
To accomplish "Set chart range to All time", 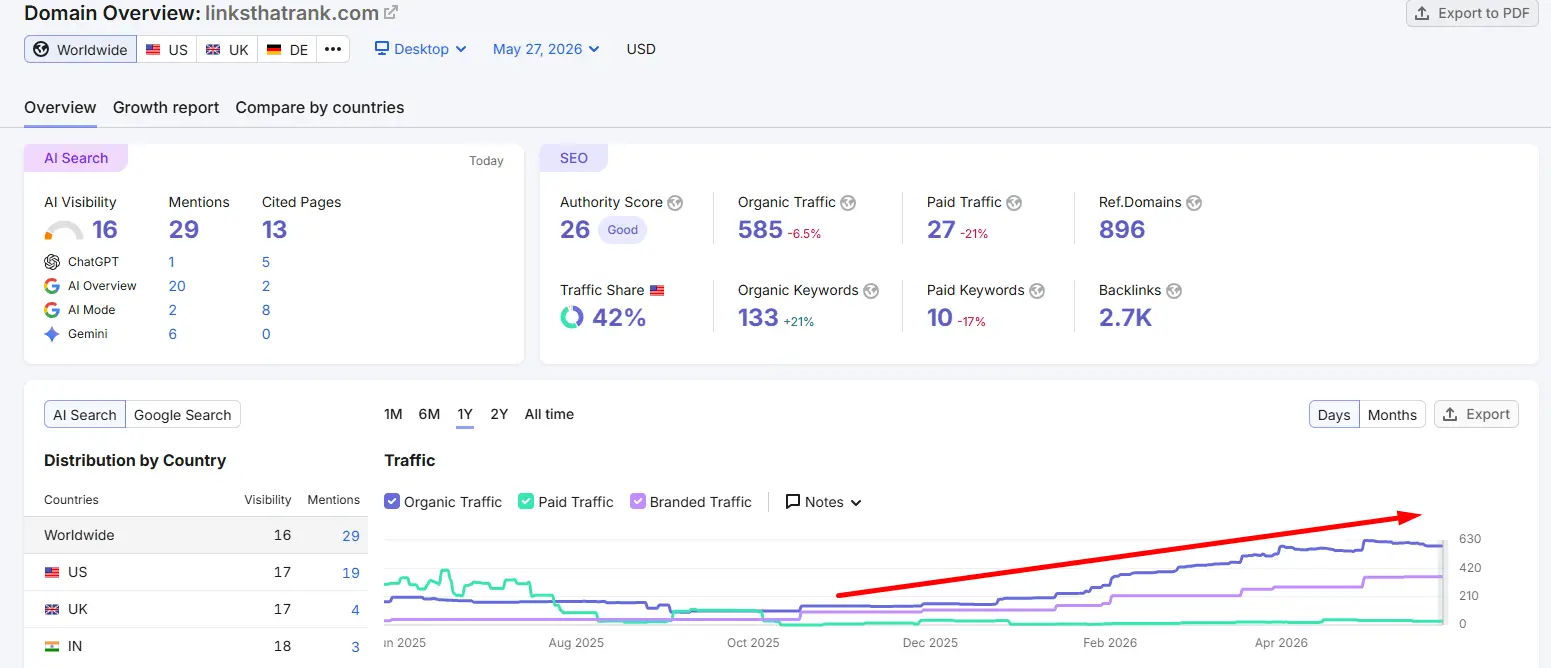I will 549,414.
